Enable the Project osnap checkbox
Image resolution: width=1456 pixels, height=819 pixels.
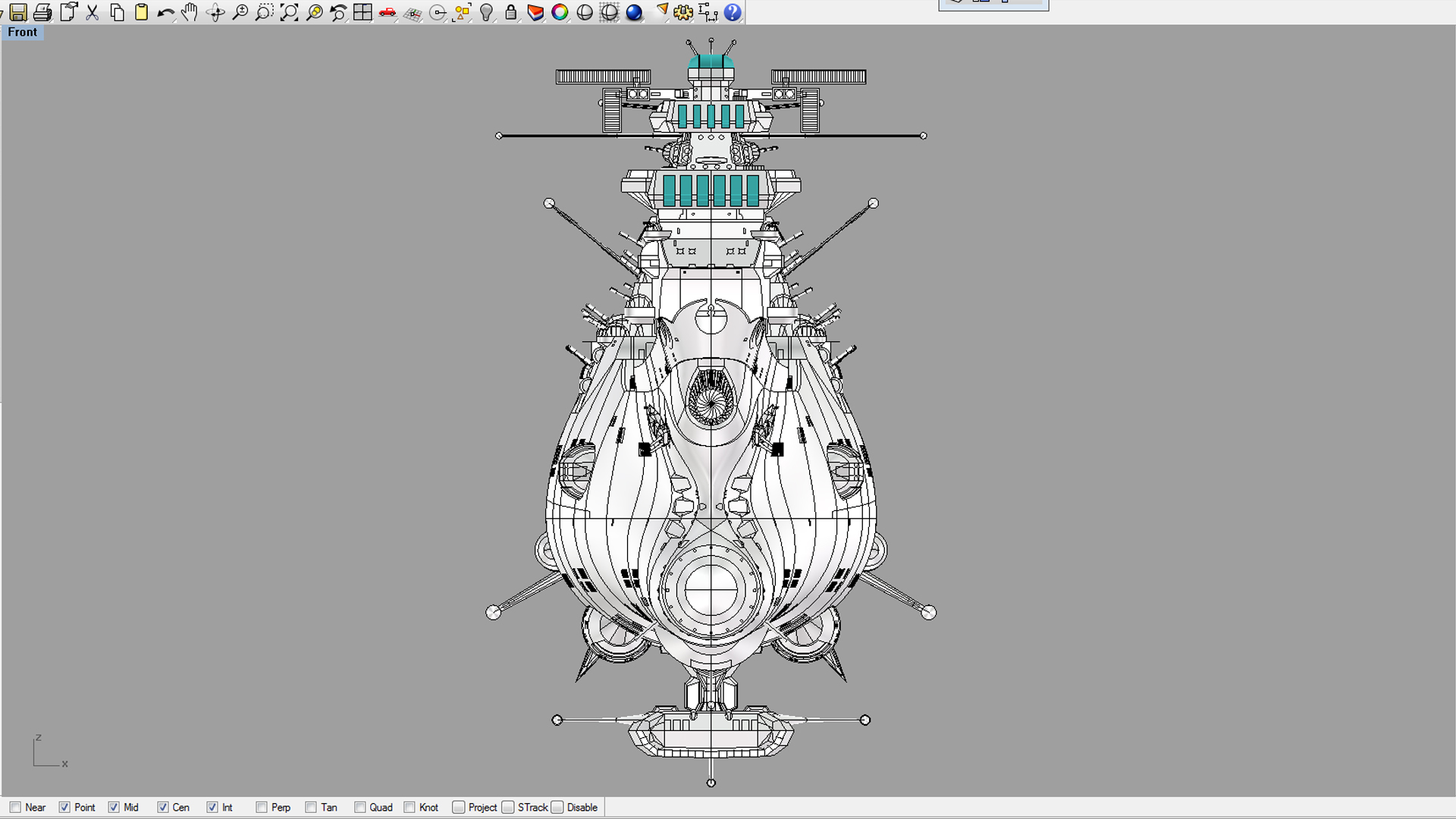pyautogui.click(x=459, y=807)
